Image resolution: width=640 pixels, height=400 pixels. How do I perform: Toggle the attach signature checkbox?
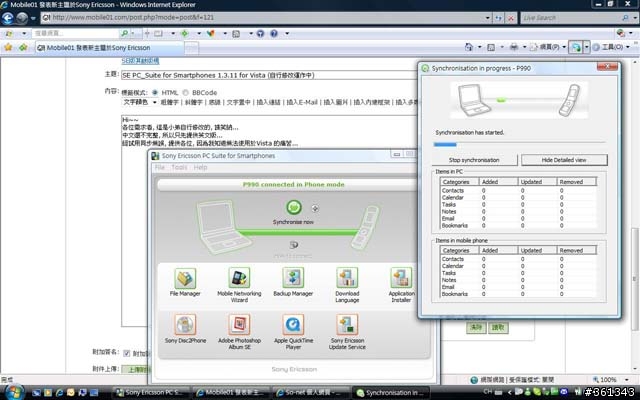pyautogui.click(x=127, y=353)
